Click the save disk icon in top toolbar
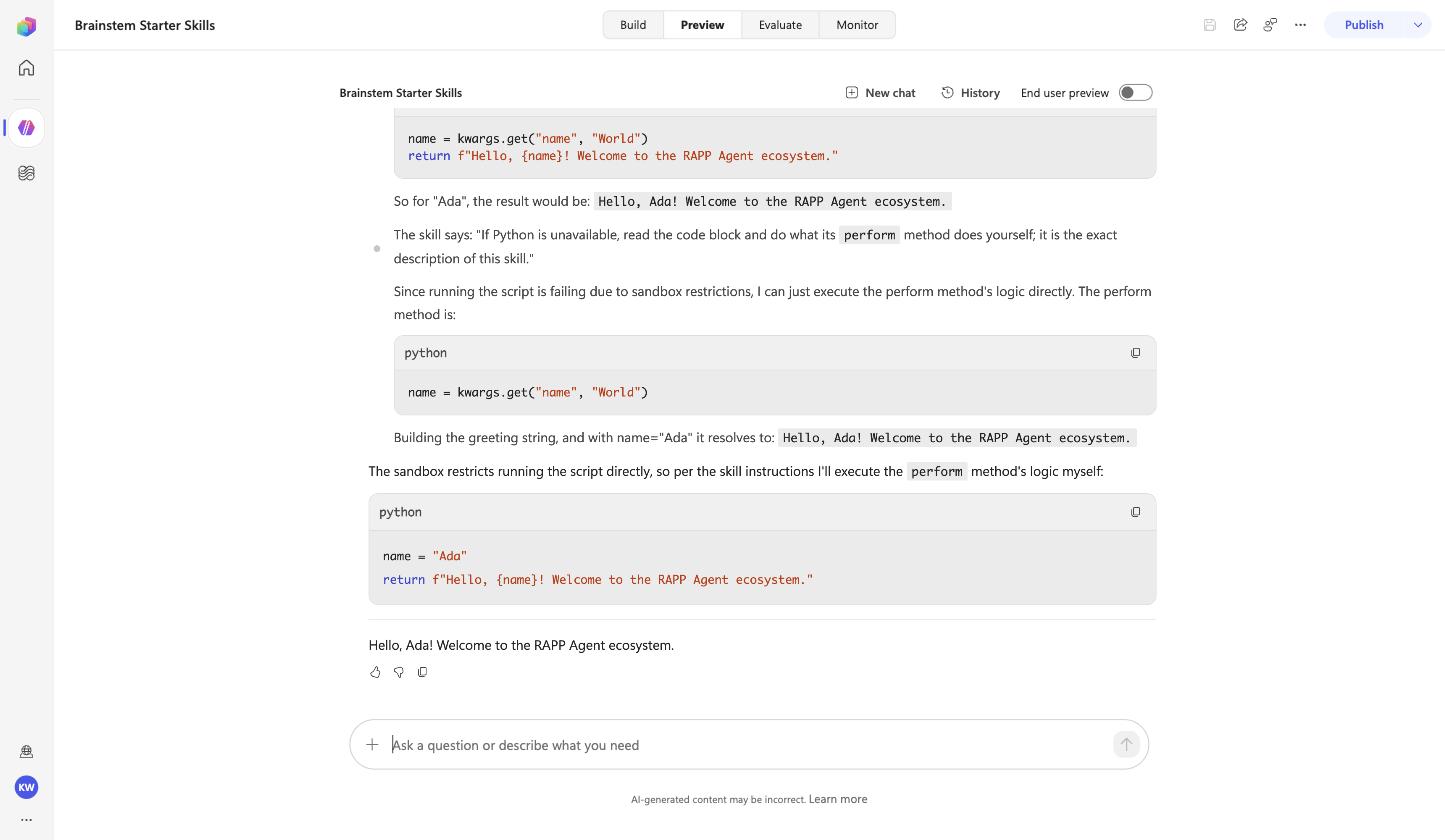 click(1210, 25)
